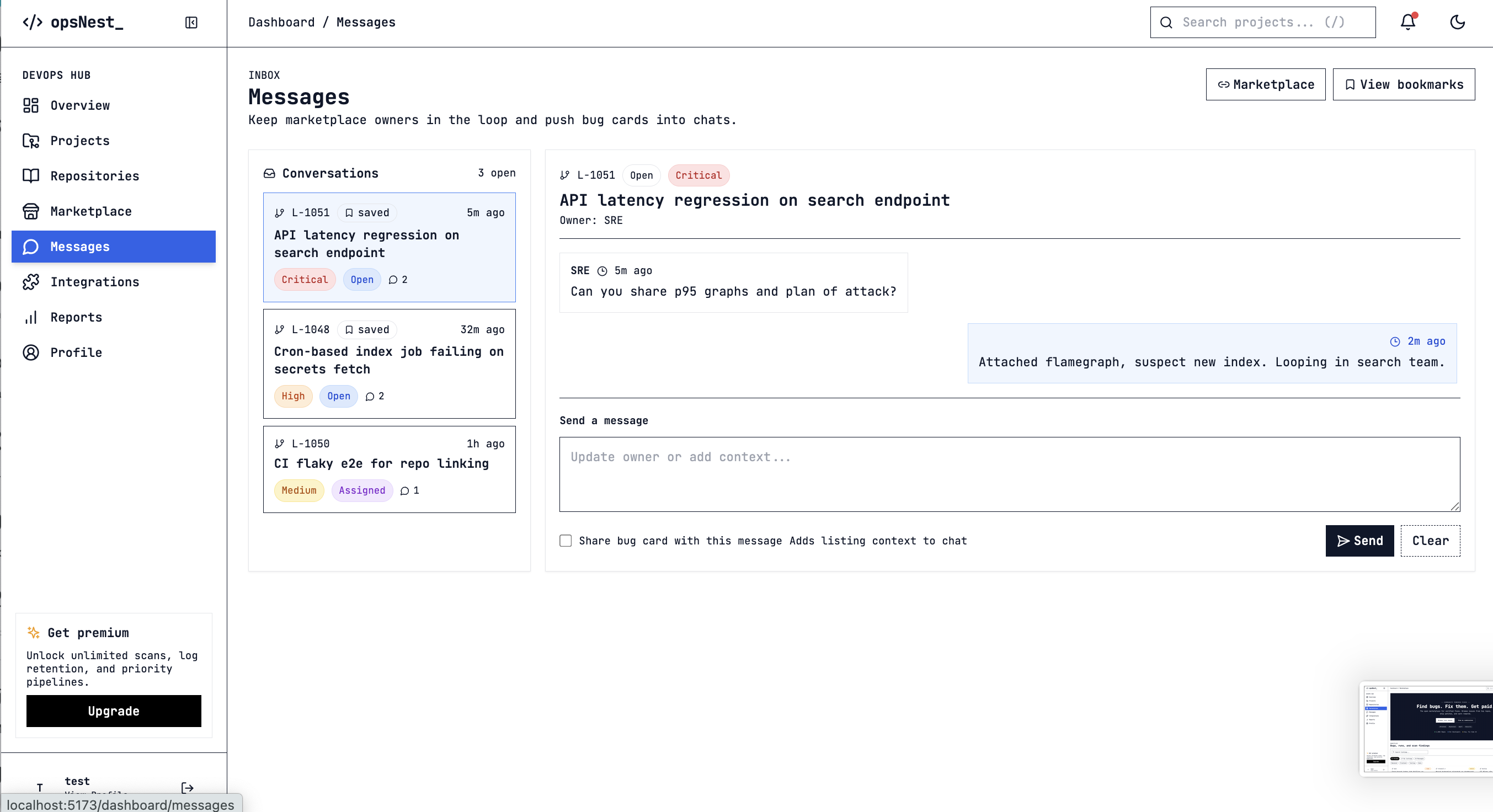Open the Projects sidebar item
Image resolution: width=1493 pixels, height=812 pixels.
pyautogui.click(x=79, y=141)
